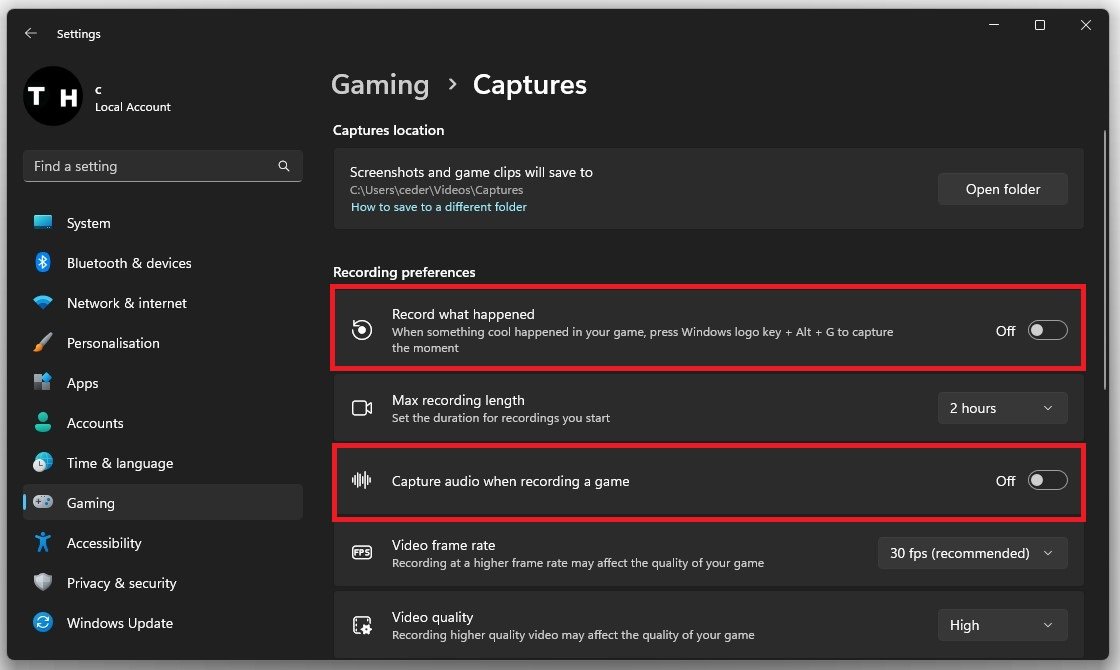Viewport: 1120px width, 670px height.
Task: Expand the Max recording length dropdown
Action: pyautogui.click(x=1002, y=408)
